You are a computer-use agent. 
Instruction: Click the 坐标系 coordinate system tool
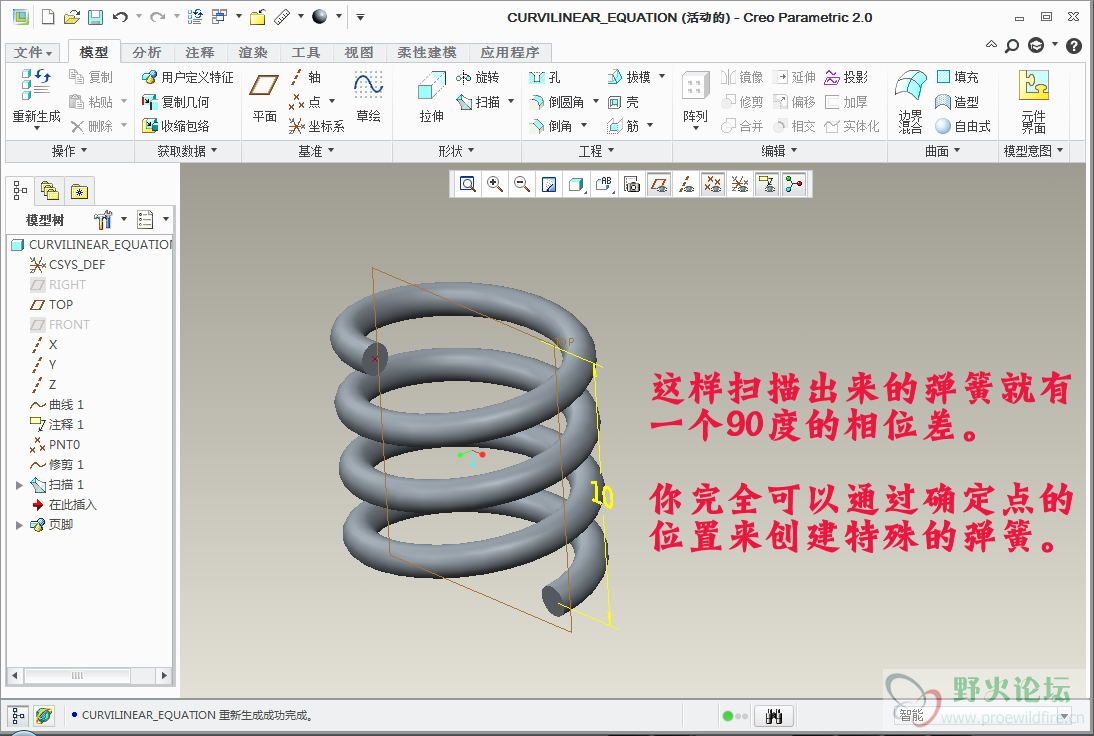[317, 126]
